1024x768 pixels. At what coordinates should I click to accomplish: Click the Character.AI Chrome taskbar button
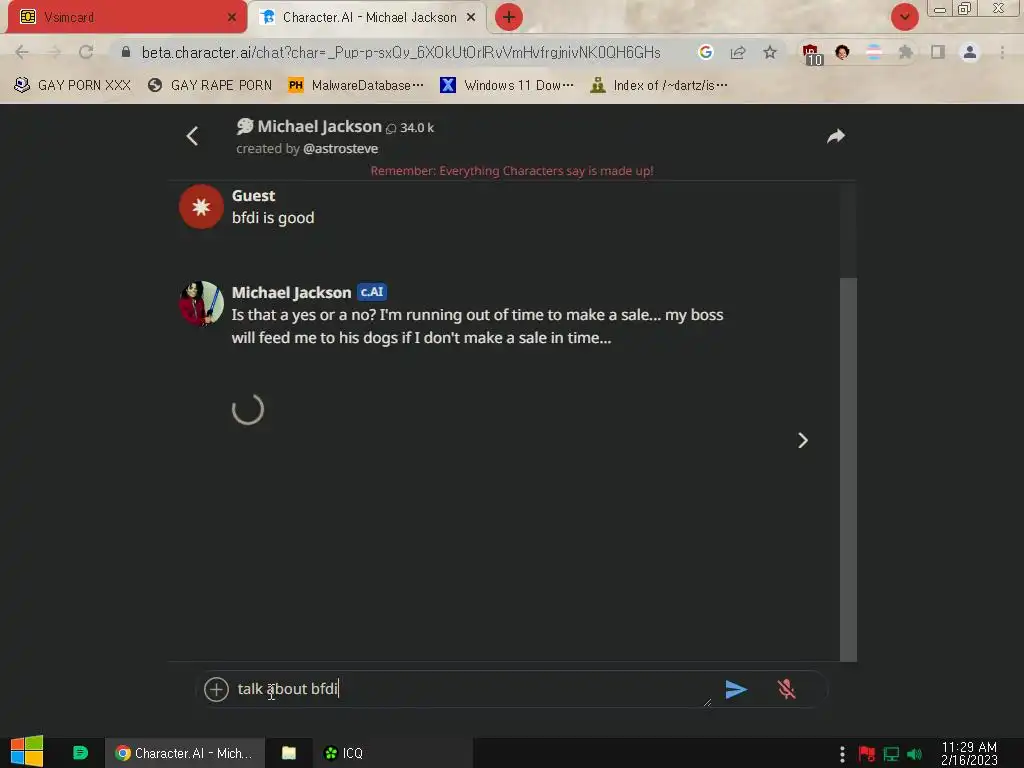pyautogui.click(x=185, y=753)
